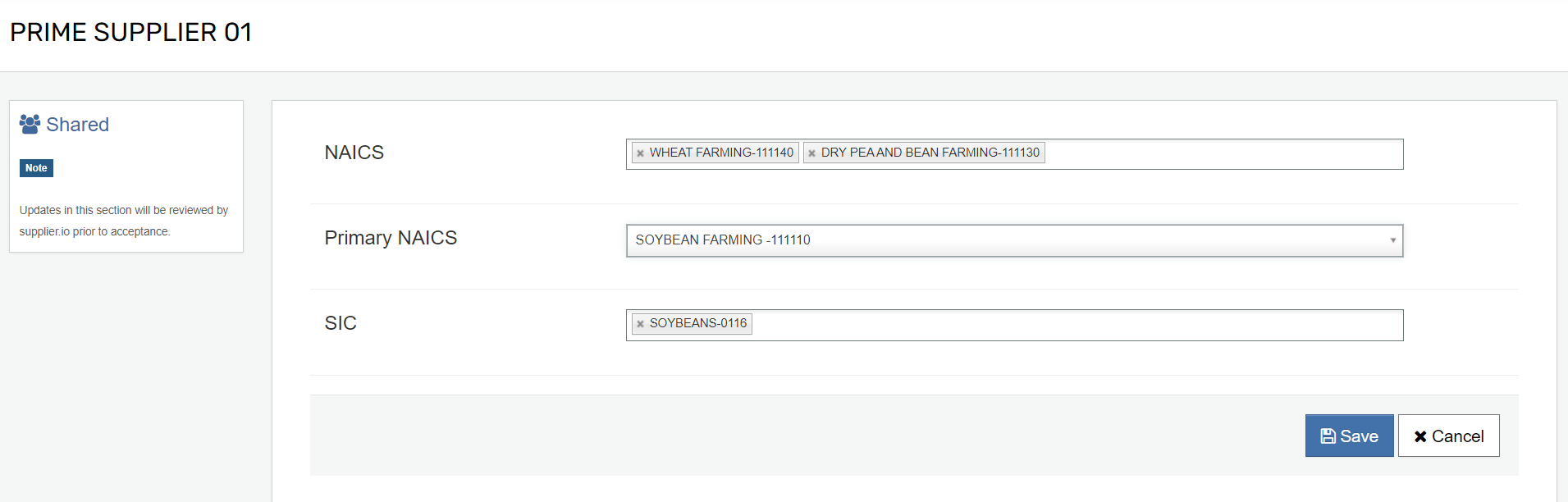Click the WHEAT FARMING-111140 tag label
This screenshot has width=1568, height=502.
pyautogui.click(x=721, y=153)
